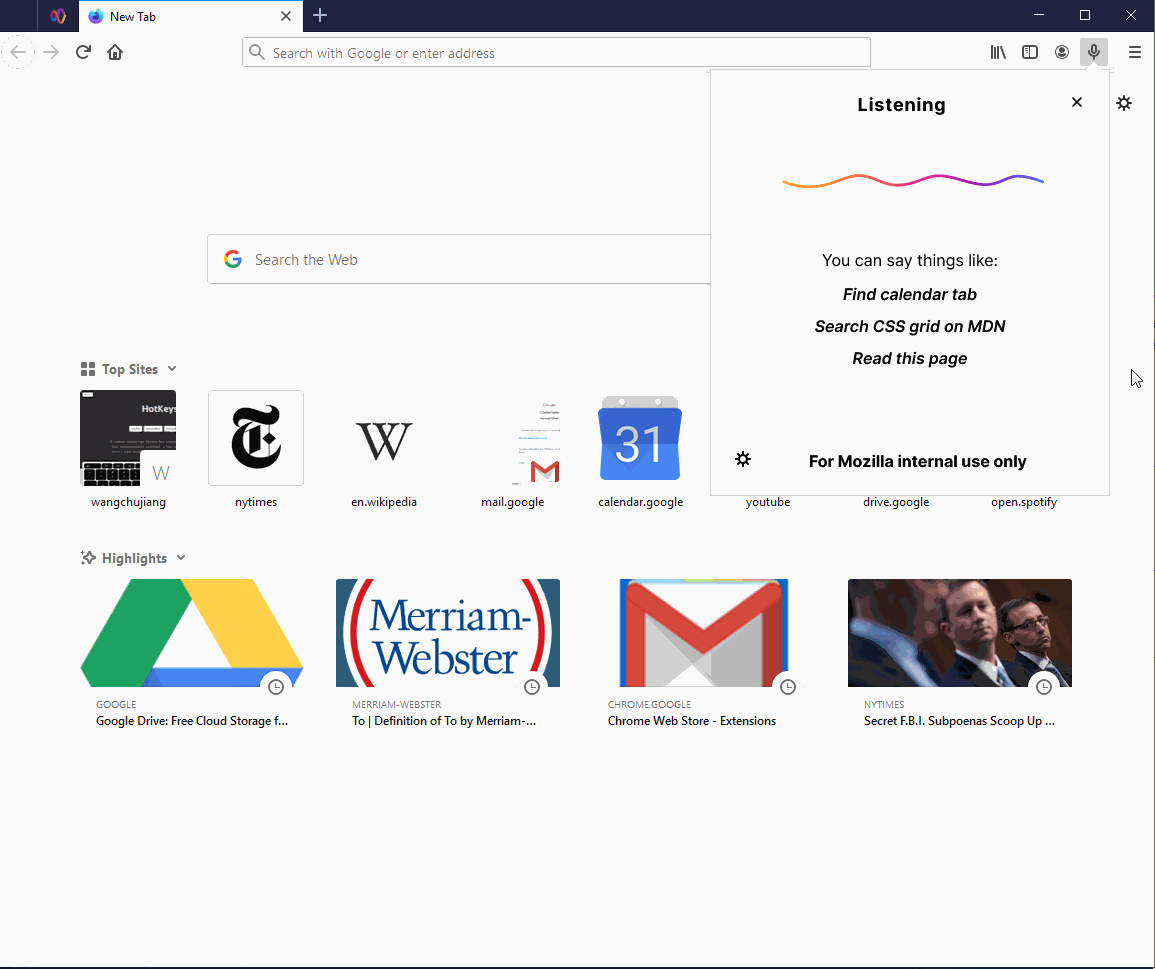Image resolution: width=1155 pixels, height=969 pixels.
Task: Go to the home page
Action: [115, 52]
